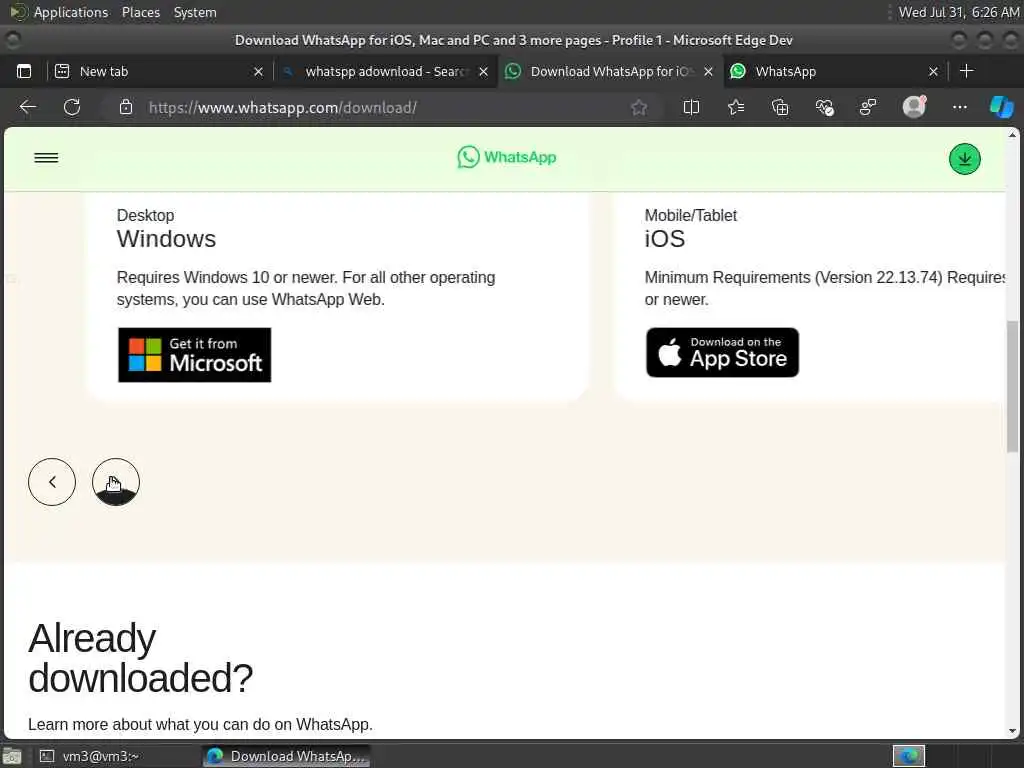
Task: Switch to whatspp adownload search tab
Action: pos(385,71)
